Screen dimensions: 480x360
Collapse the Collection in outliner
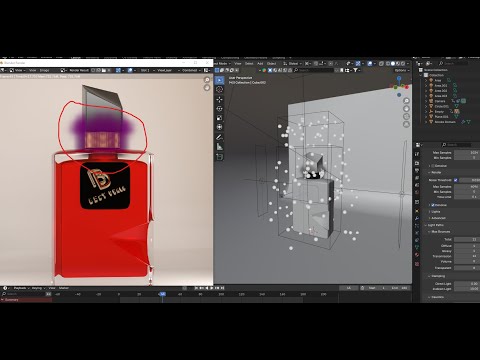click(x=421, y=75)
